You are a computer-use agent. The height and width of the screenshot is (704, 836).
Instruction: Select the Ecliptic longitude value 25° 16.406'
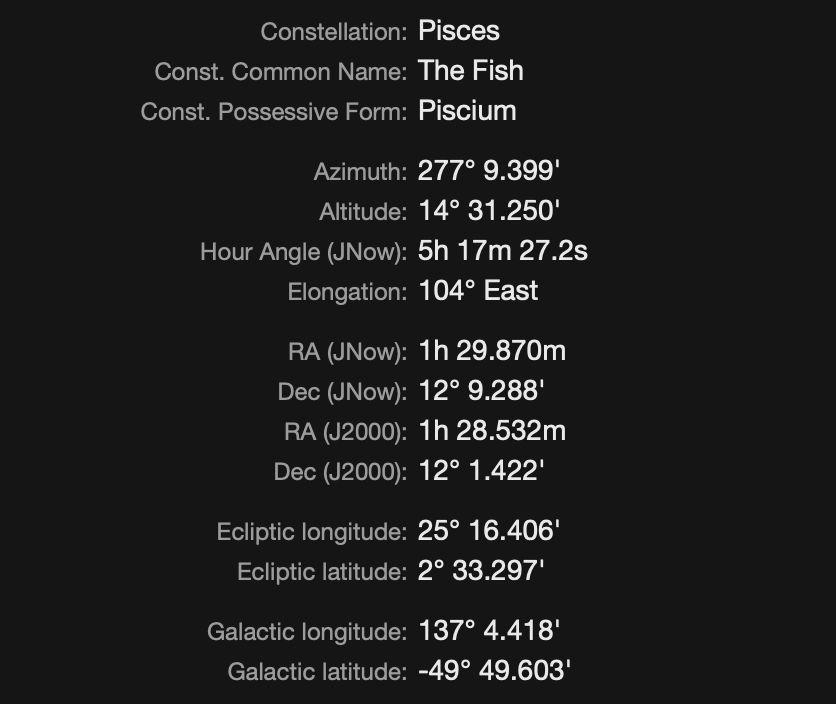click(x=488, y=531)
